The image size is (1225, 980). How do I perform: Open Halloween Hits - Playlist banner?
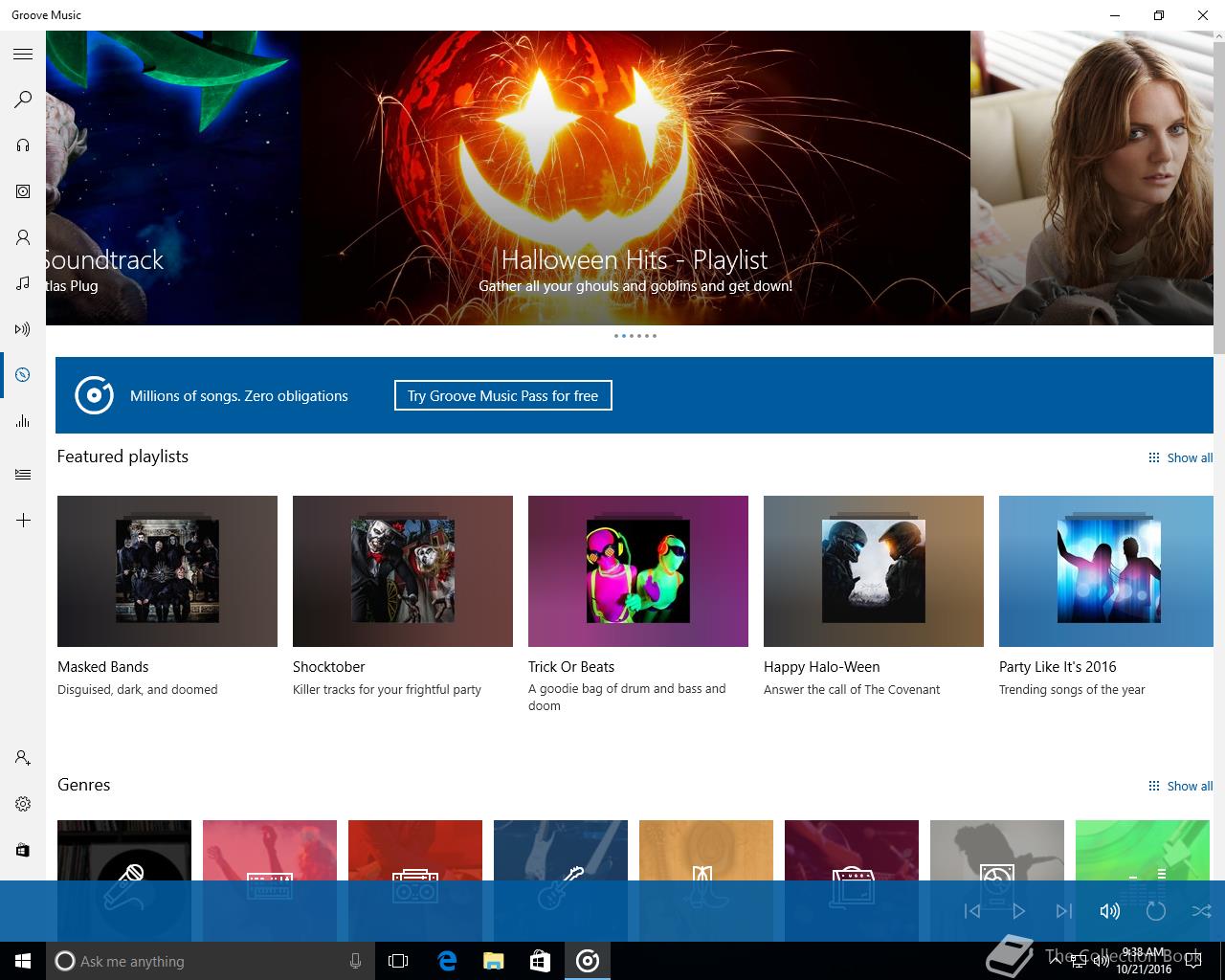point(635,178)
